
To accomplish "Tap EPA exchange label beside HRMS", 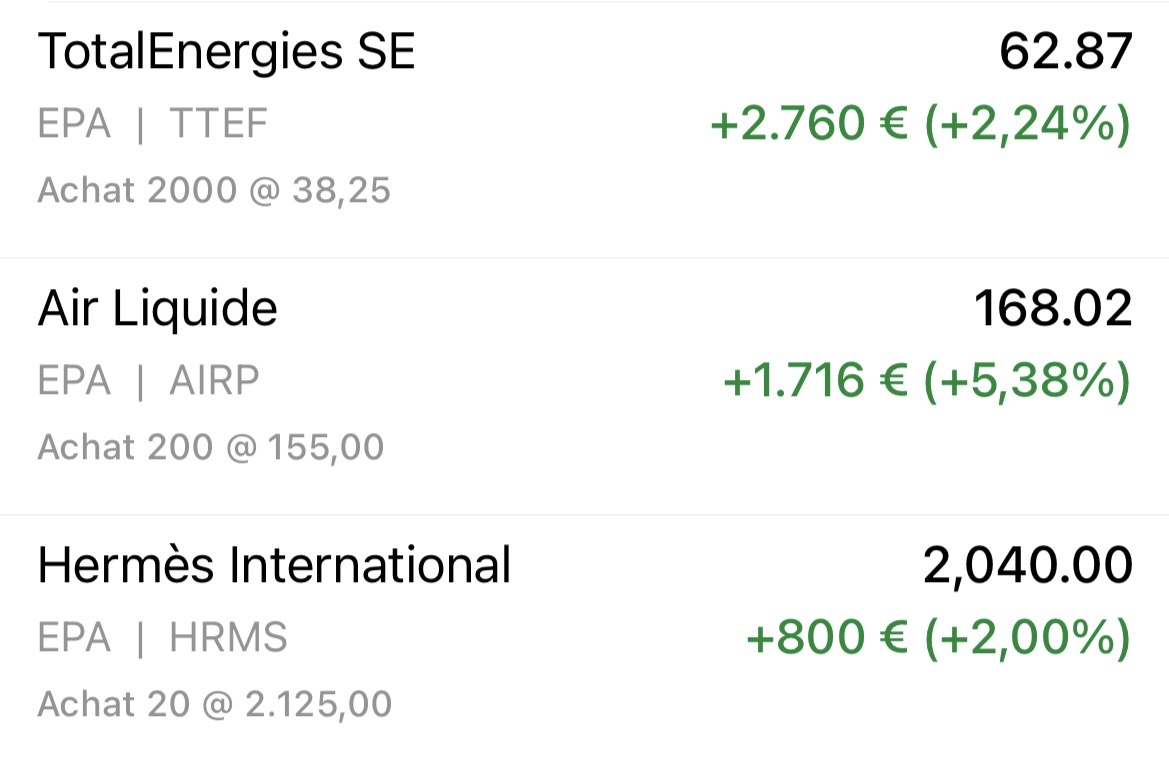I will click(74, 638).
